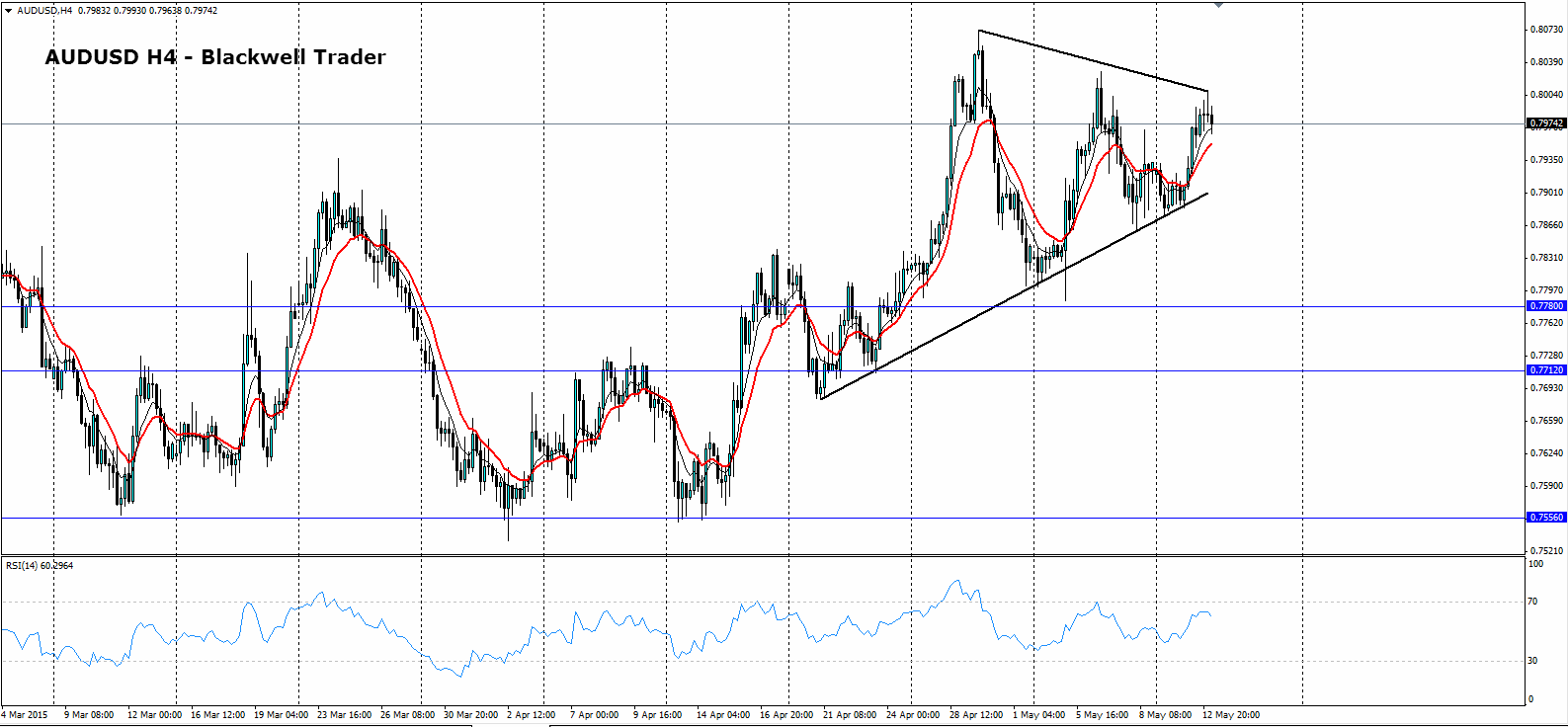This screenshot has height=727, width=1568.
Task: Click the 0.76930 price scale value
Action: (x=1546, y=388)
